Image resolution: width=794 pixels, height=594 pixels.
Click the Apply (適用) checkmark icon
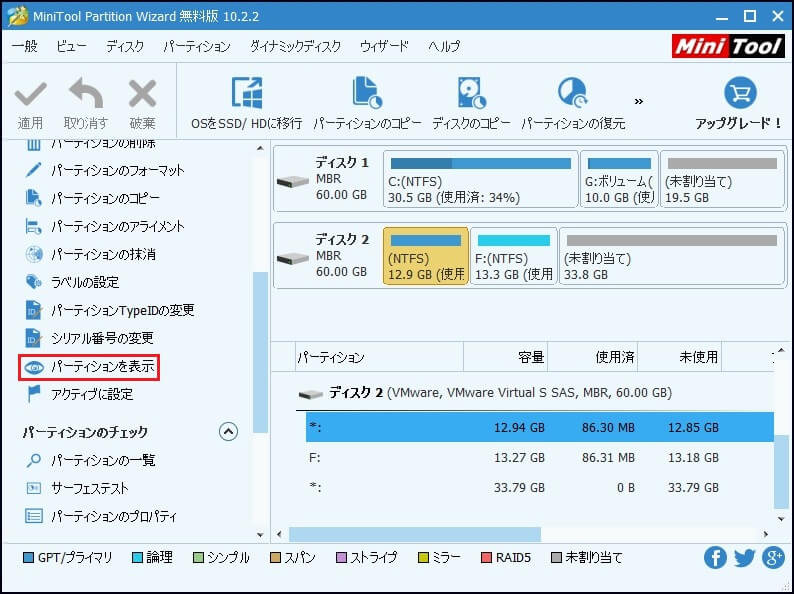pos(30,95)
